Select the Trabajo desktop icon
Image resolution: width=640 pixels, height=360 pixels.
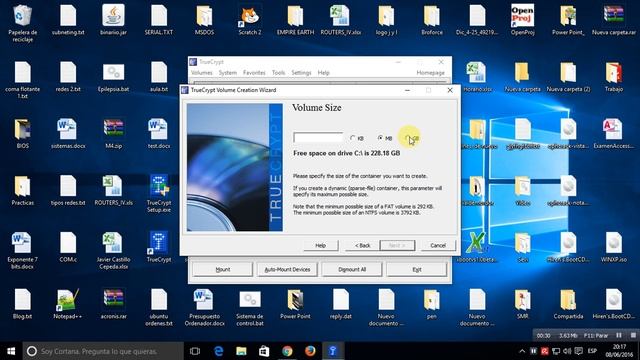614,77
